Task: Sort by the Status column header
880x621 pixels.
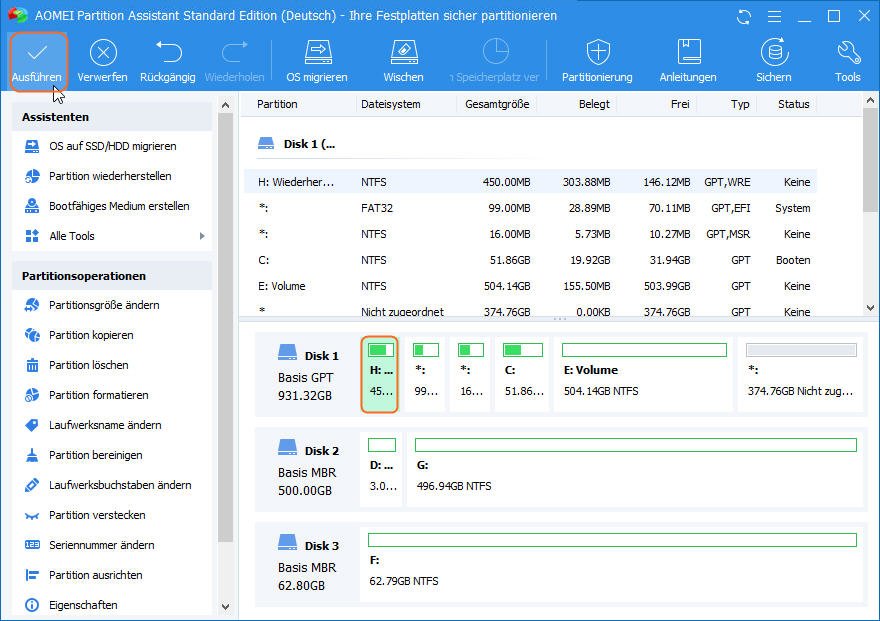Action: tap(794, 104)
